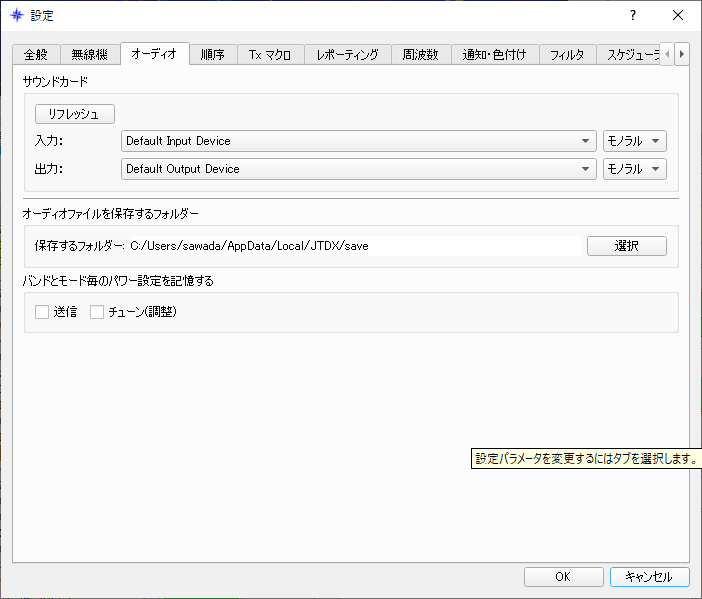
Task: Confirm settings with the OK button
Action: pos(563,577)
